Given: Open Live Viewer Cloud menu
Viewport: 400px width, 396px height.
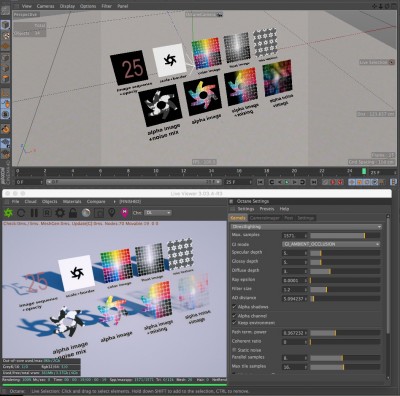Looking at the screenshot, I should coord(30,202).
